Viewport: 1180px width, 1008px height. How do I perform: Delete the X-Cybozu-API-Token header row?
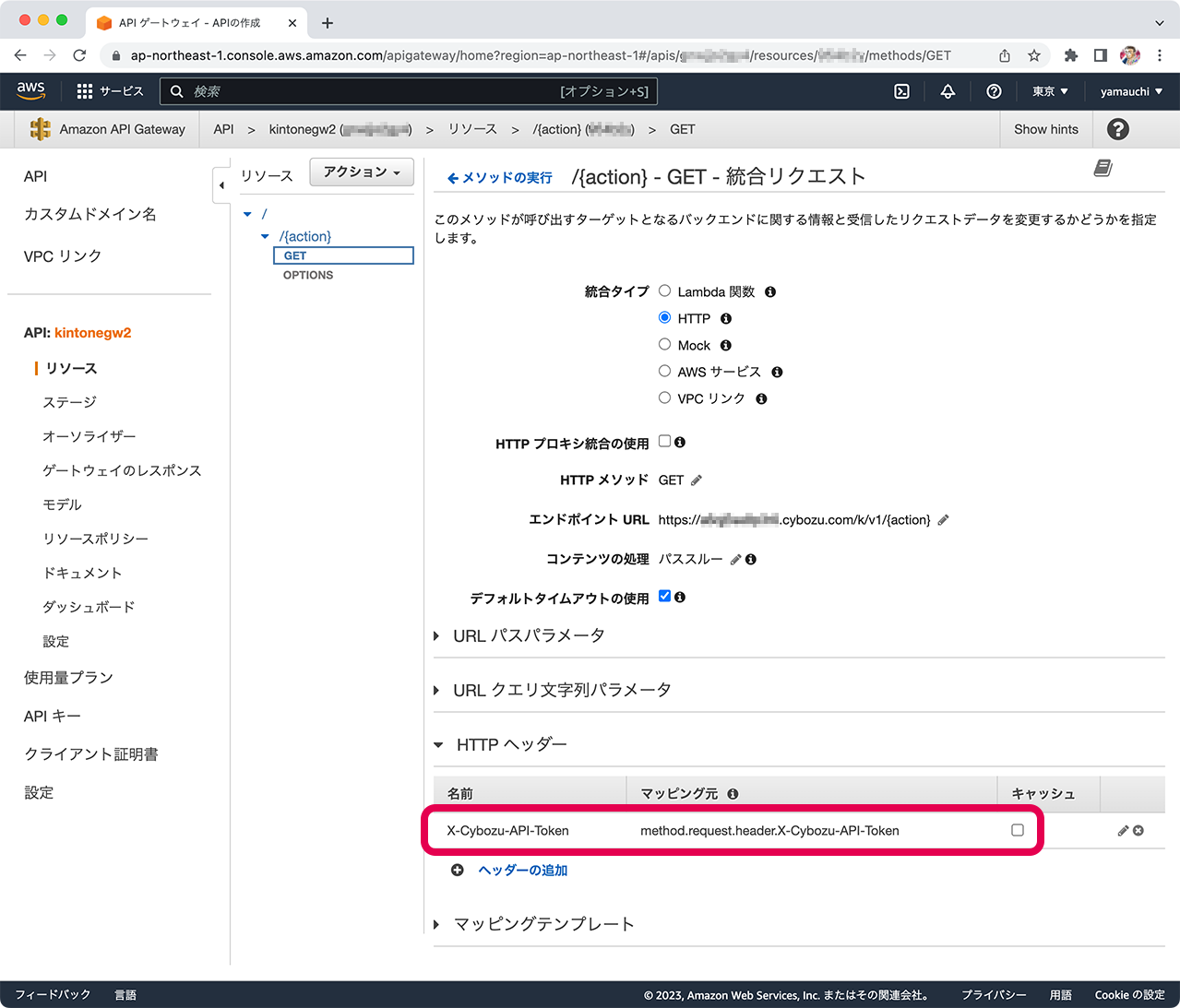1138,831
